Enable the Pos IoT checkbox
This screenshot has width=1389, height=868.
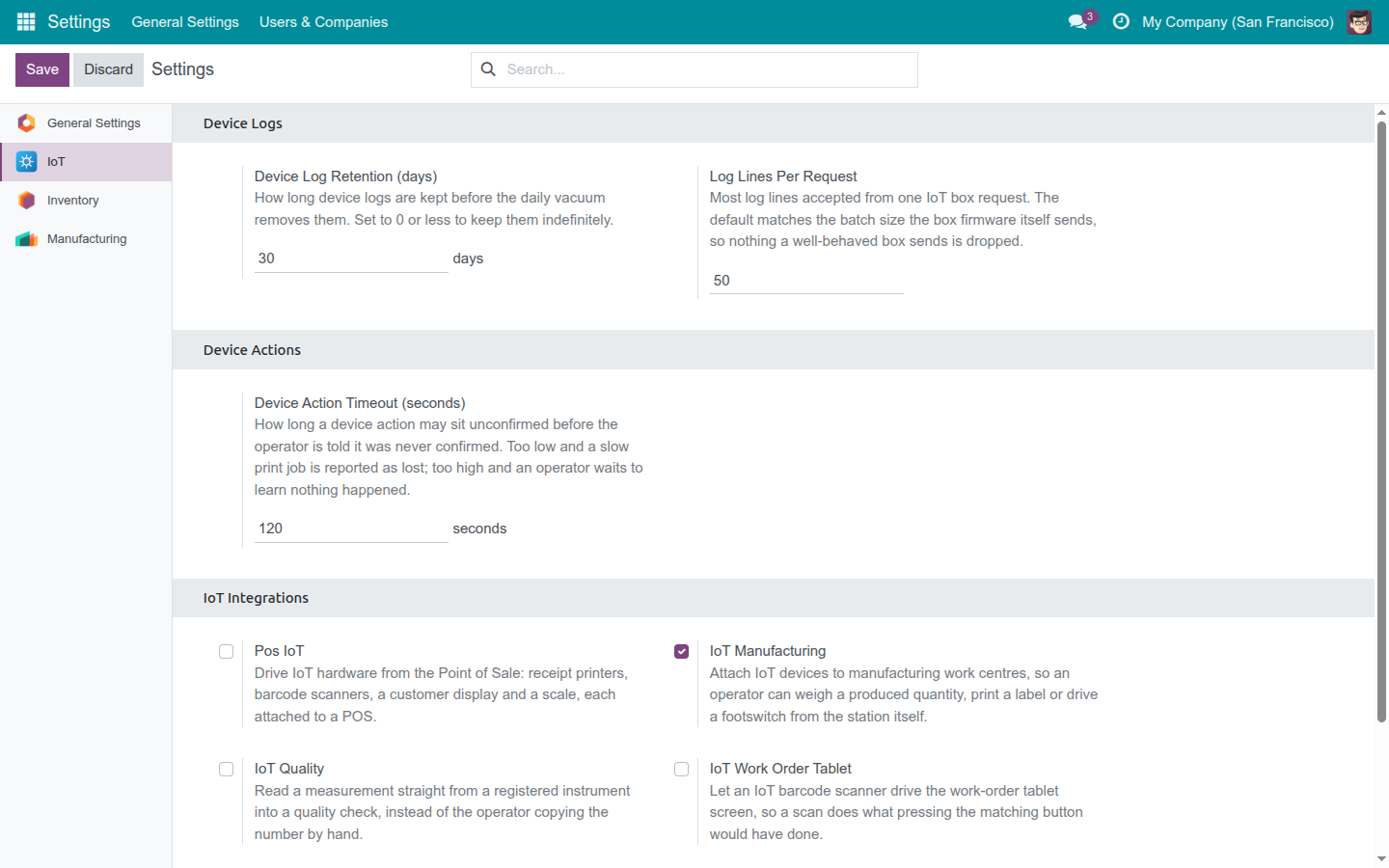click(226, 651)
